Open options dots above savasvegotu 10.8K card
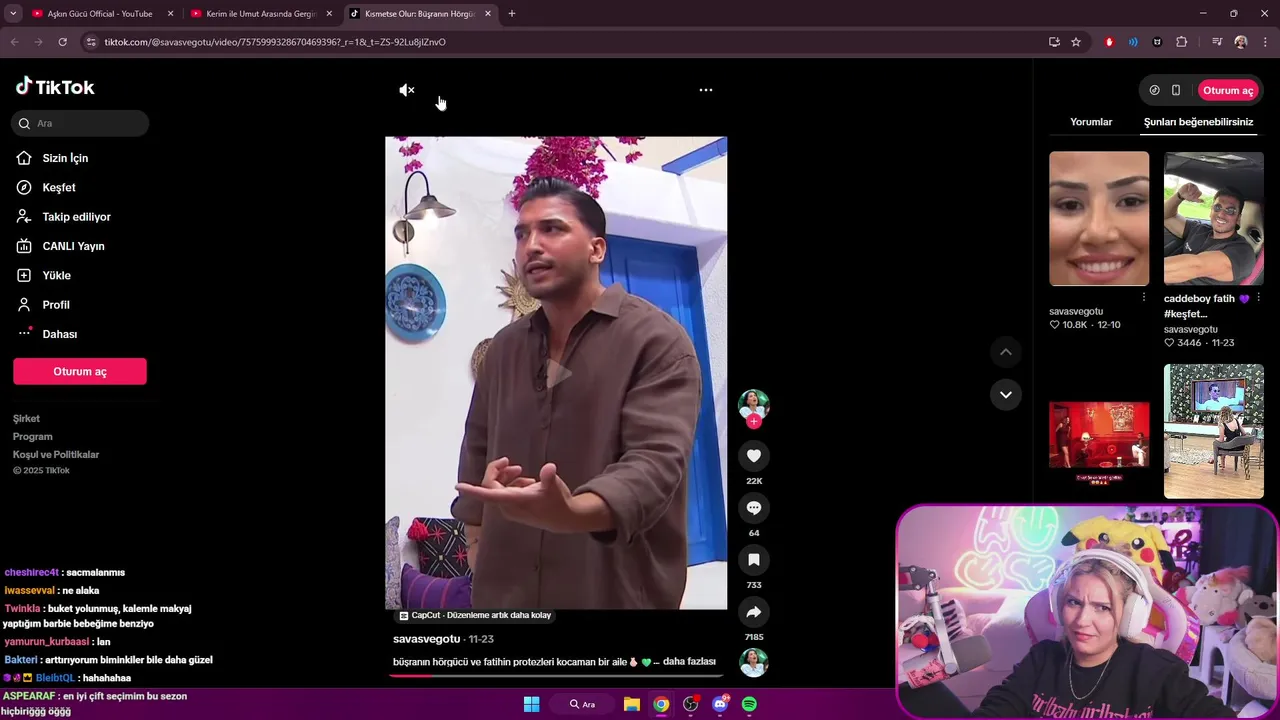The height and width of the screenshot is (720, 1280). (x=1144, y=298)
